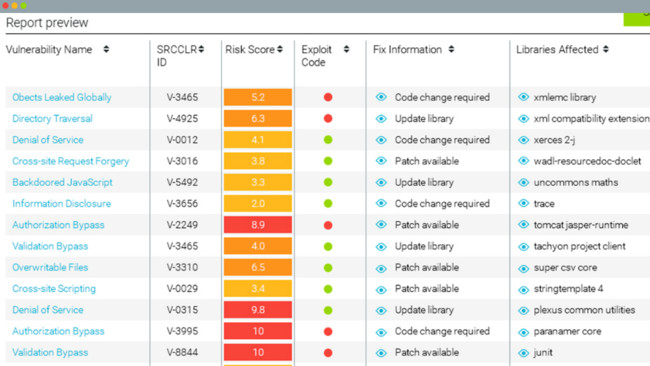The image size is (650, 366).
Task: Click the Exploit Code column header
Action: [x=317, y=56]
